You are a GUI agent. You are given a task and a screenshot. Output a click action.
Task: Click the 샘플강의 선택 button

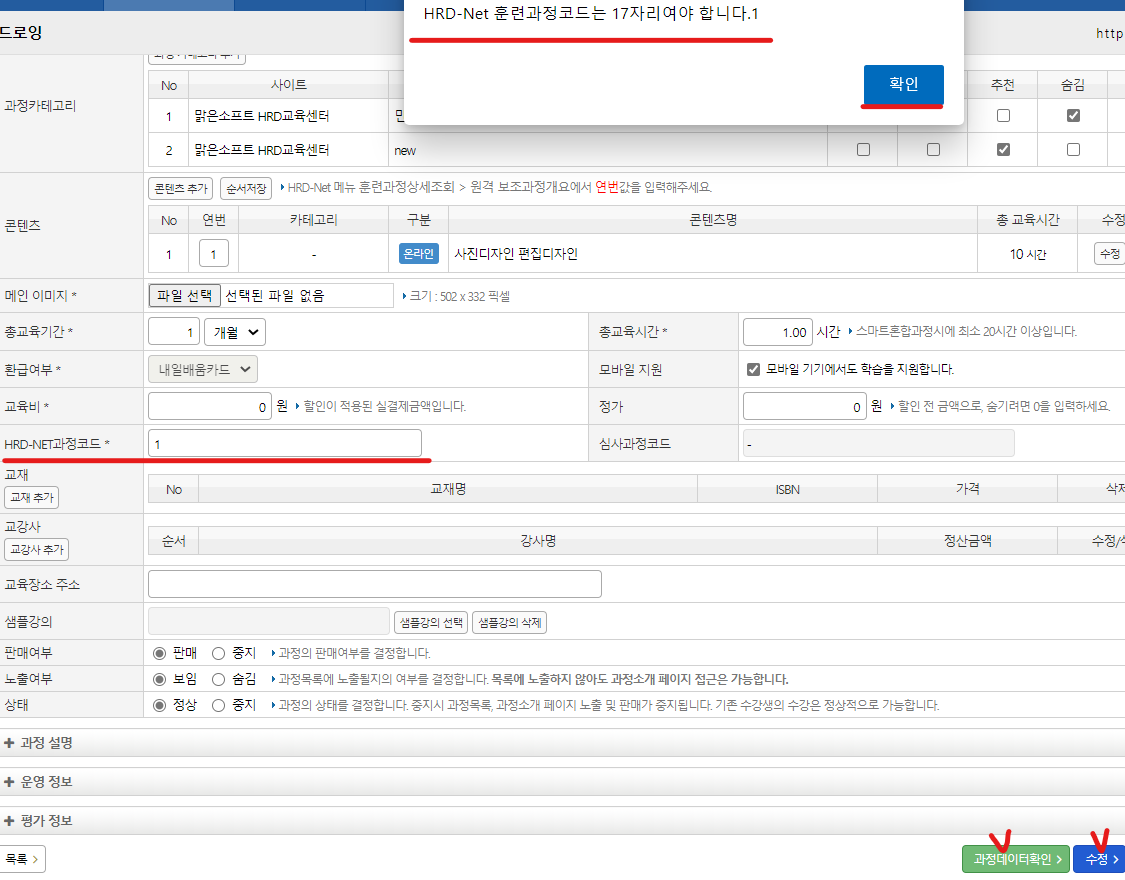[430, 623]
